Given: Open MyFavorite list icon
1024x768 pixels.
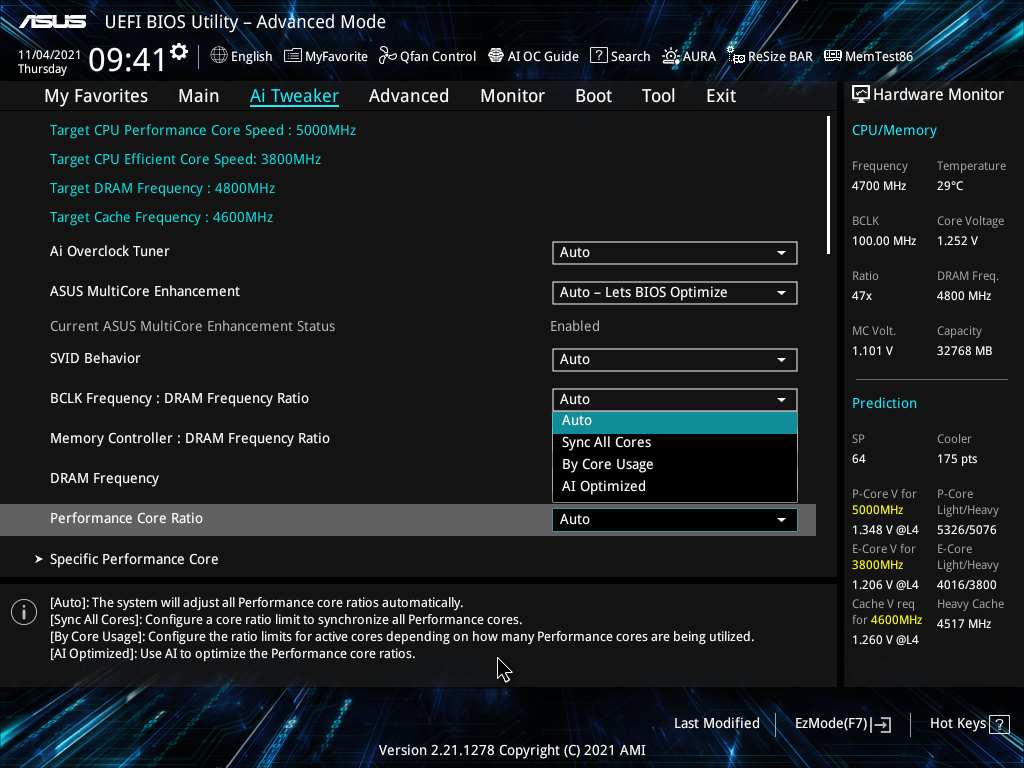Looking at the screenshot, I should pyautogui.click(x=293, y=56).
